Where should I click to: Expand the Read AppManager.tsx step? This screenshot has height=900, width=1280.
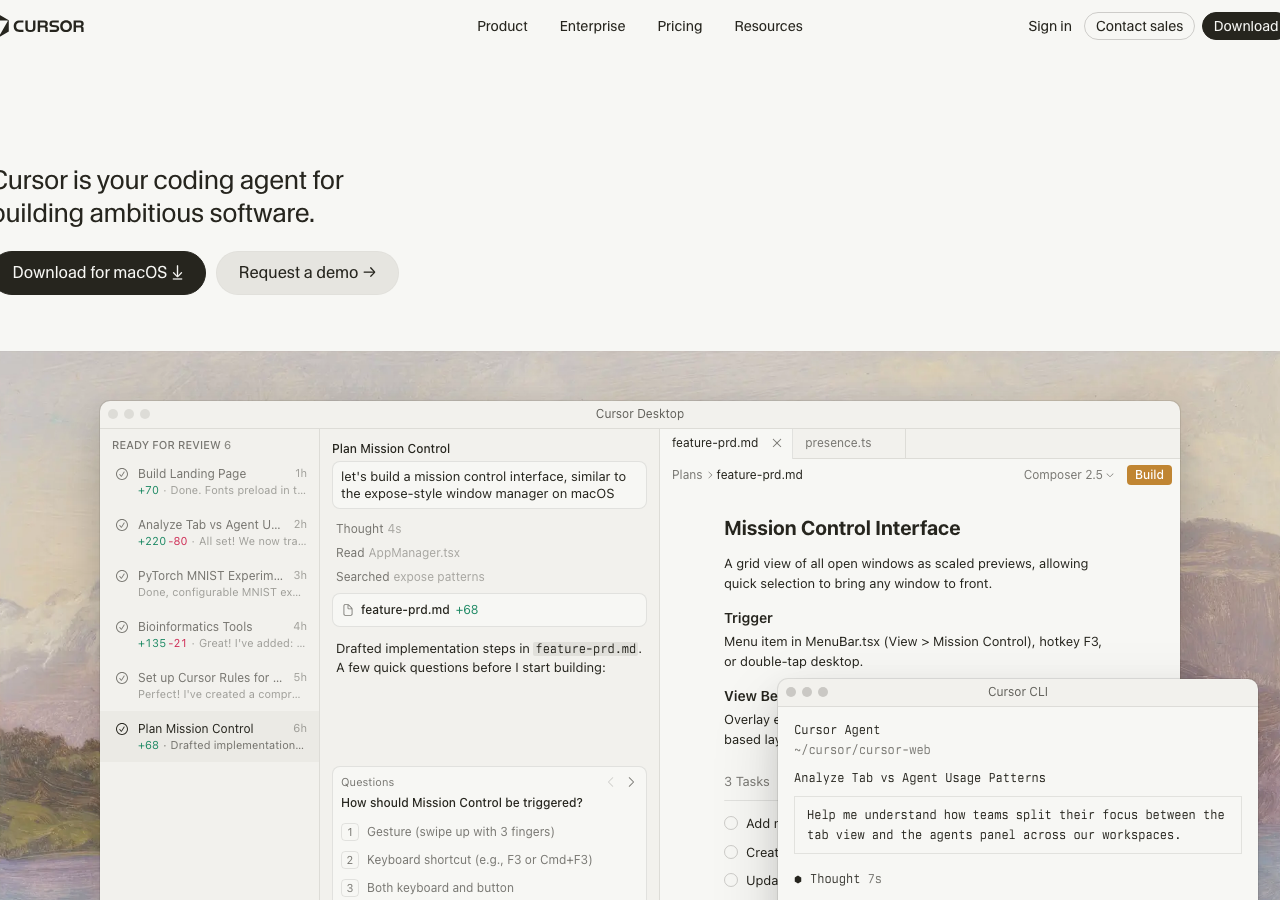pyautogui.click(x=398, y=553)
